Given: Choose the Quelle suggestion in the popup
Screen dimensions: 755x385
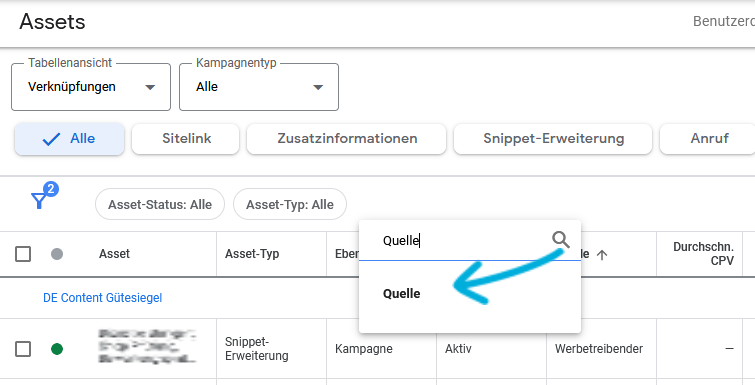Looking at the screenshot, I should (402, 294).
